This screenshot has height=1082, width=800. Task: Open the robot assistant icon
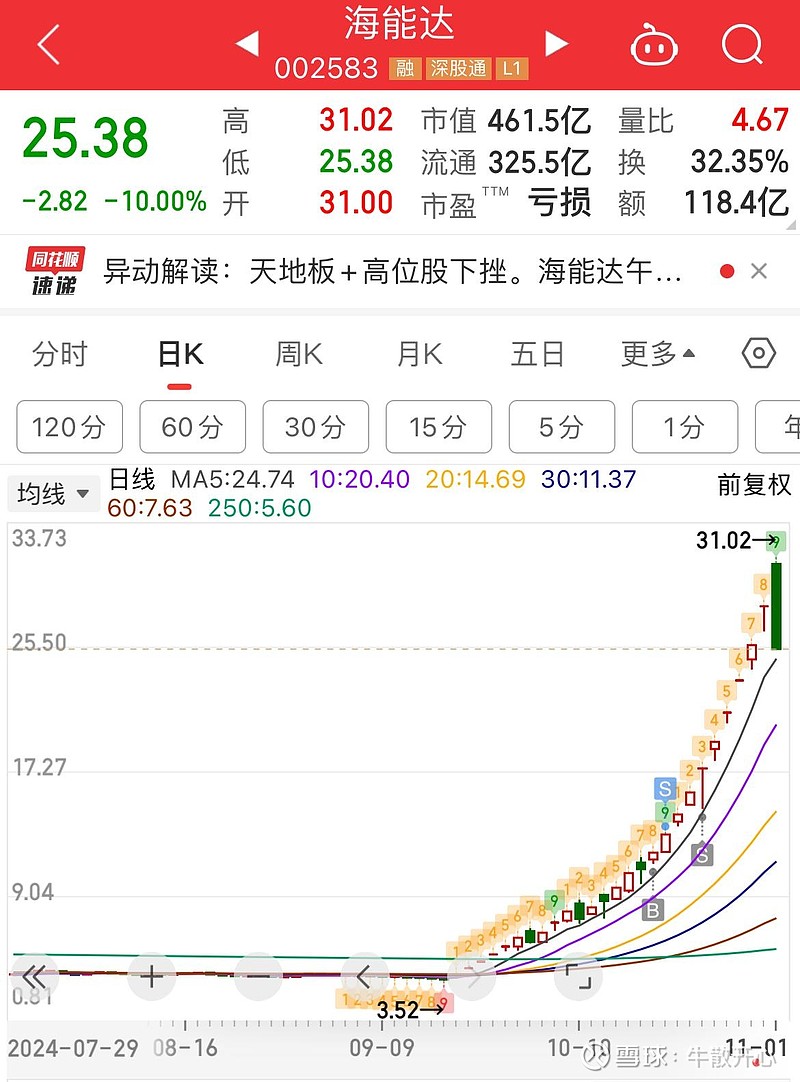[654, 45]
